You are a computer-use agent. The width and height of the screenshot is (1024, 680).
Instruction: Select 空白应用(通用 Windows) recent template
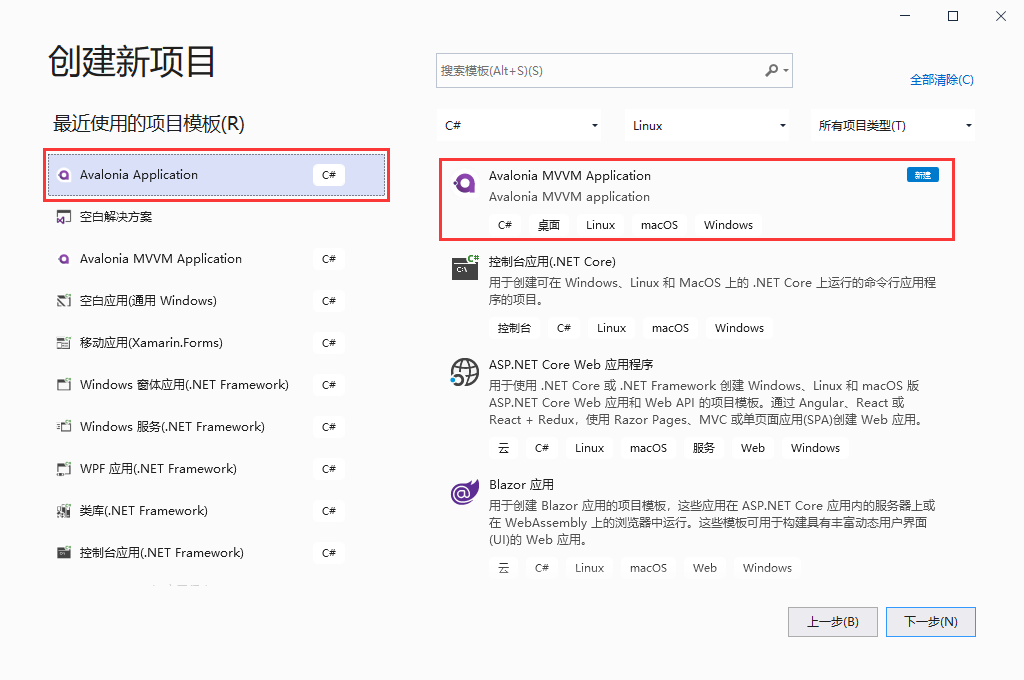coord(216,300)
